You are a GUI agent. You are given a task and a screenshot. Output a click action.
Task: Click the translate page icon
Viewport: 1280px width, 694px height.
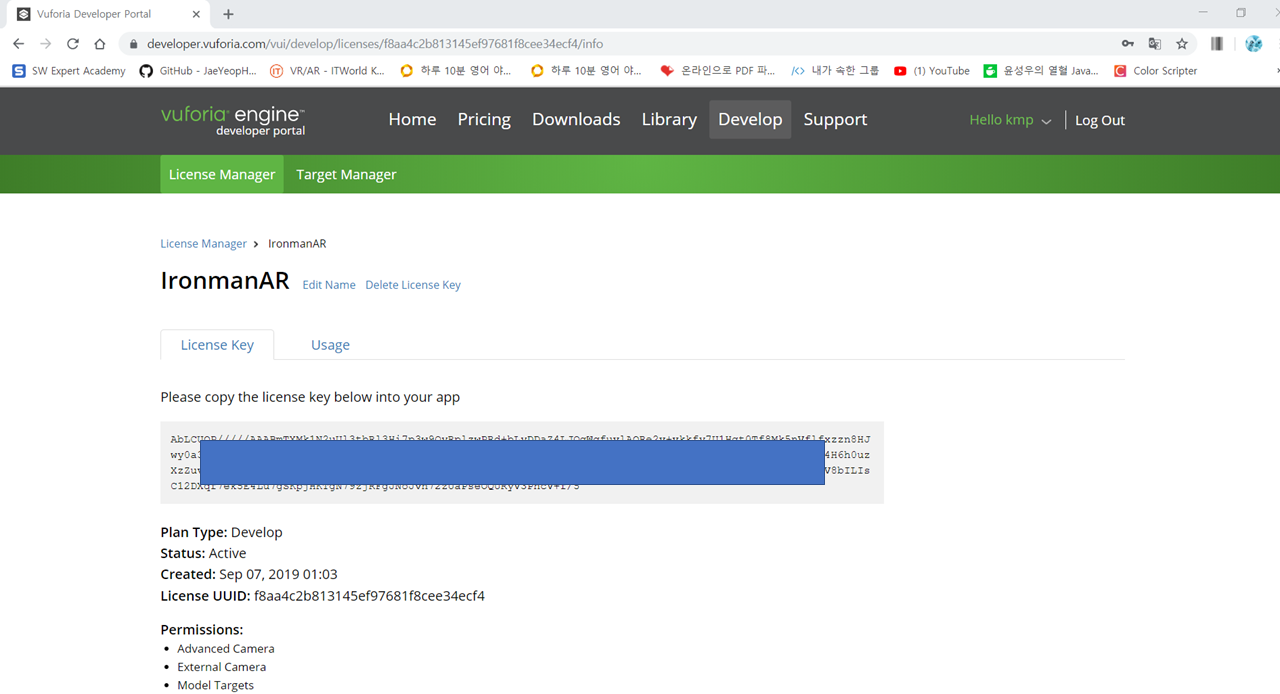pos(1155,44)
